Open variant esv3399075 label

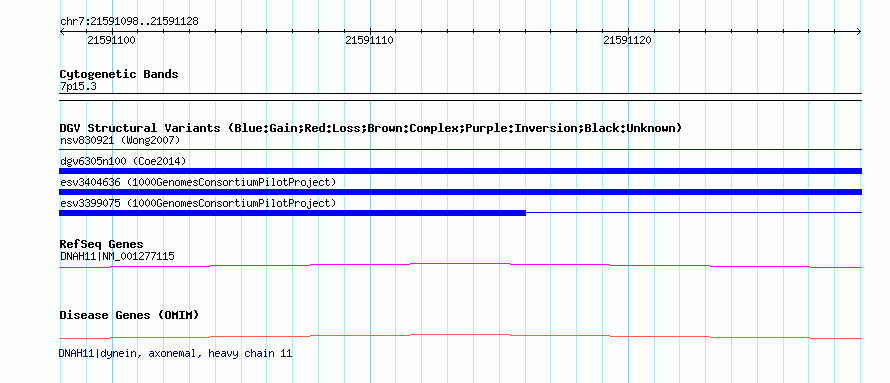click(x=198, y=203)
